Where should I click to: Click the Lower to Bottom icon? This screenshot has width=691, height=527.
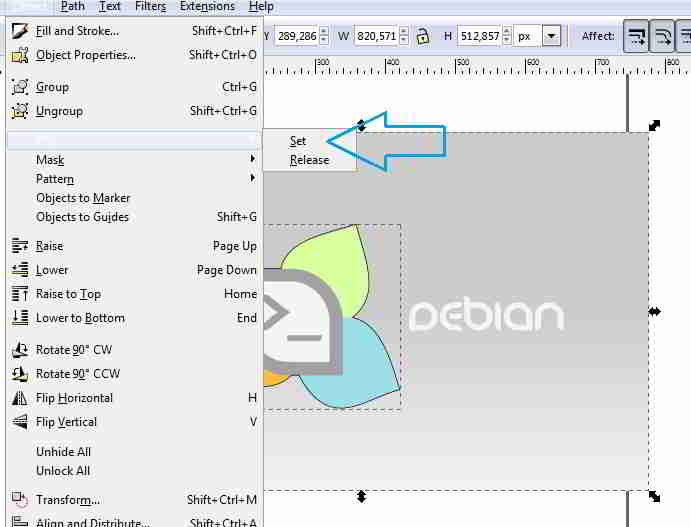coord(19,318)
